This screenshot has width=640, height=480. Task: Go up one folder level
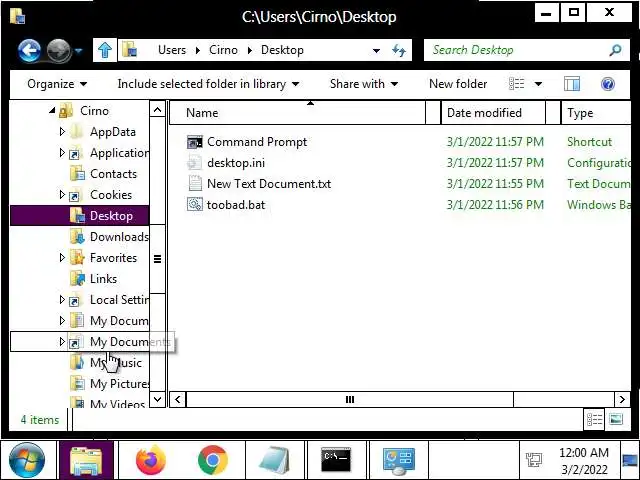(x=105, y=50)
